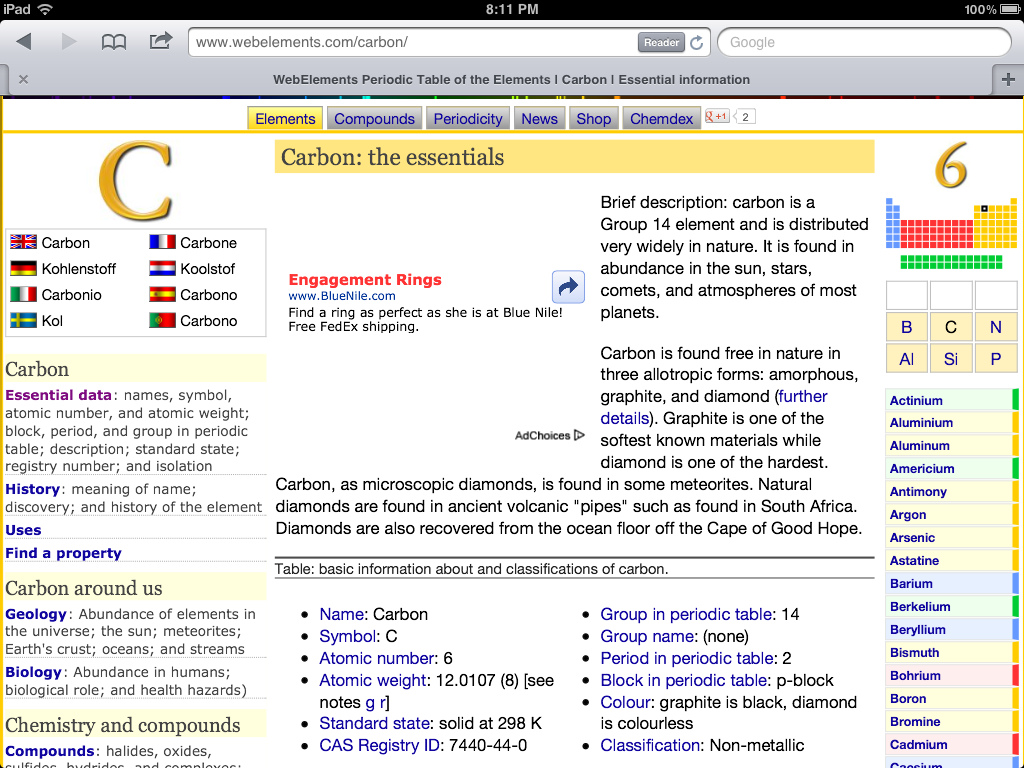
Task: Click the British flag next to Carbon
Action: click(x=24, y=242)
